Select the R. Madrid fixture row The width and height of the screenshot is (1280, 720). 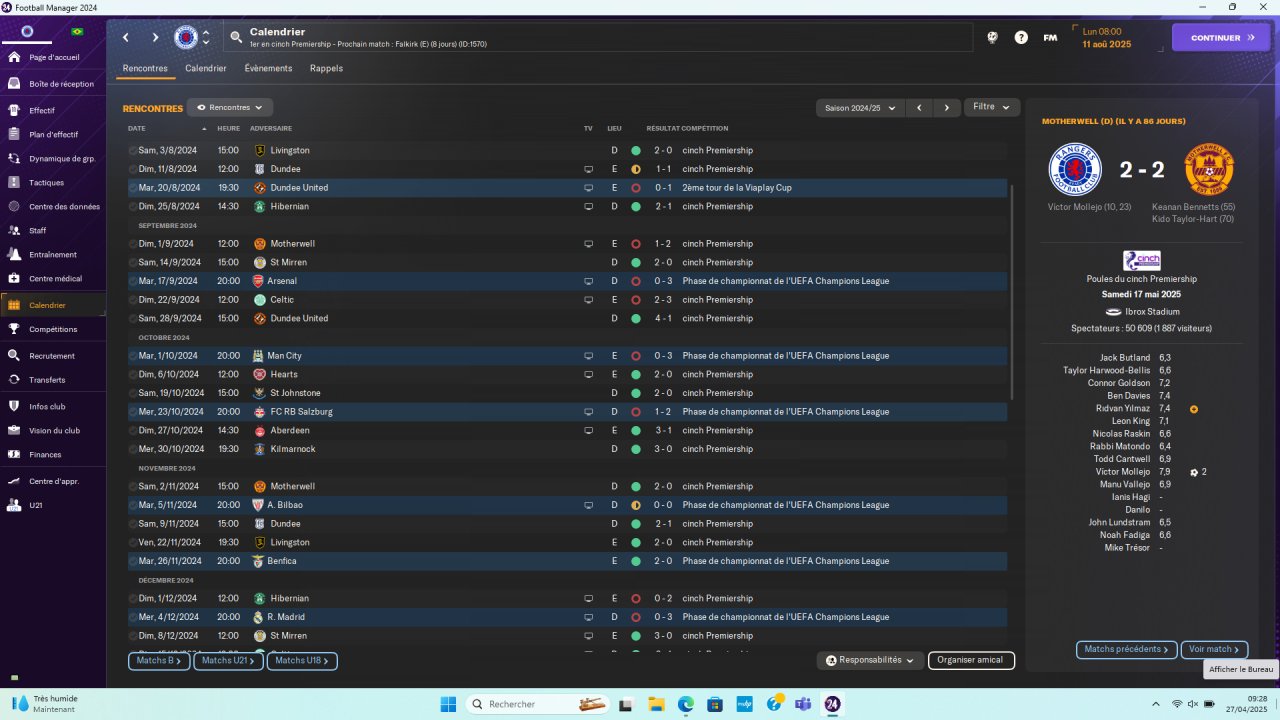567,617
